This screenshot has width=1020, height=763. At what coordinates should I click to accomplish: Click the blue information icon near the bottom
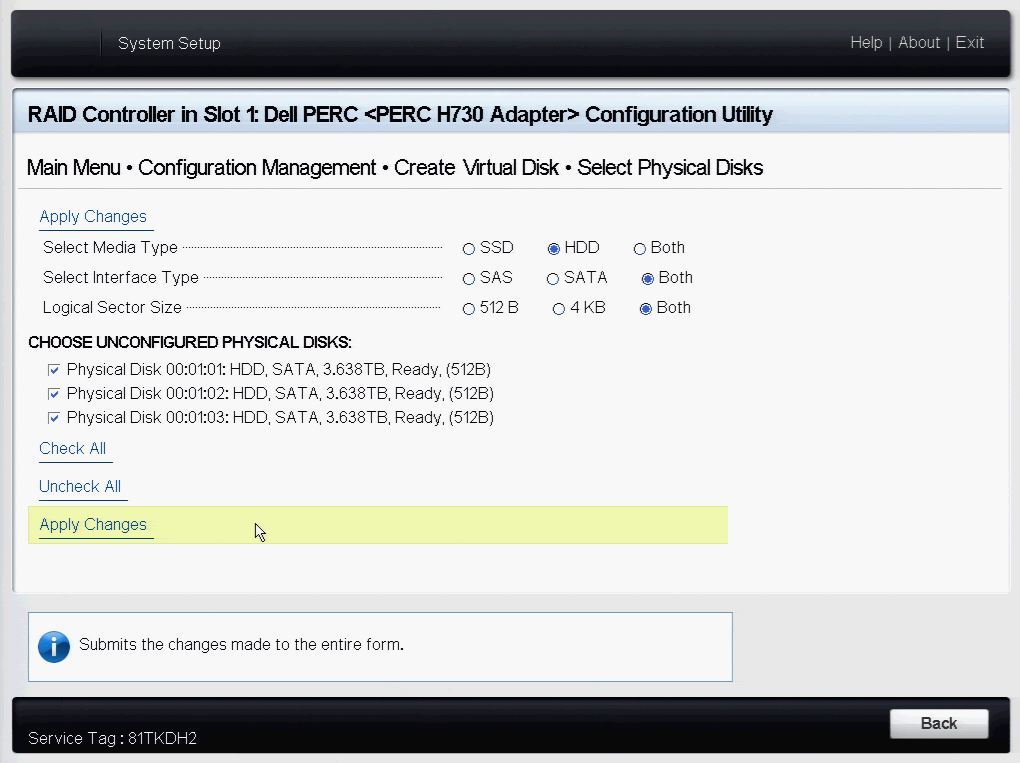point(54,646)
